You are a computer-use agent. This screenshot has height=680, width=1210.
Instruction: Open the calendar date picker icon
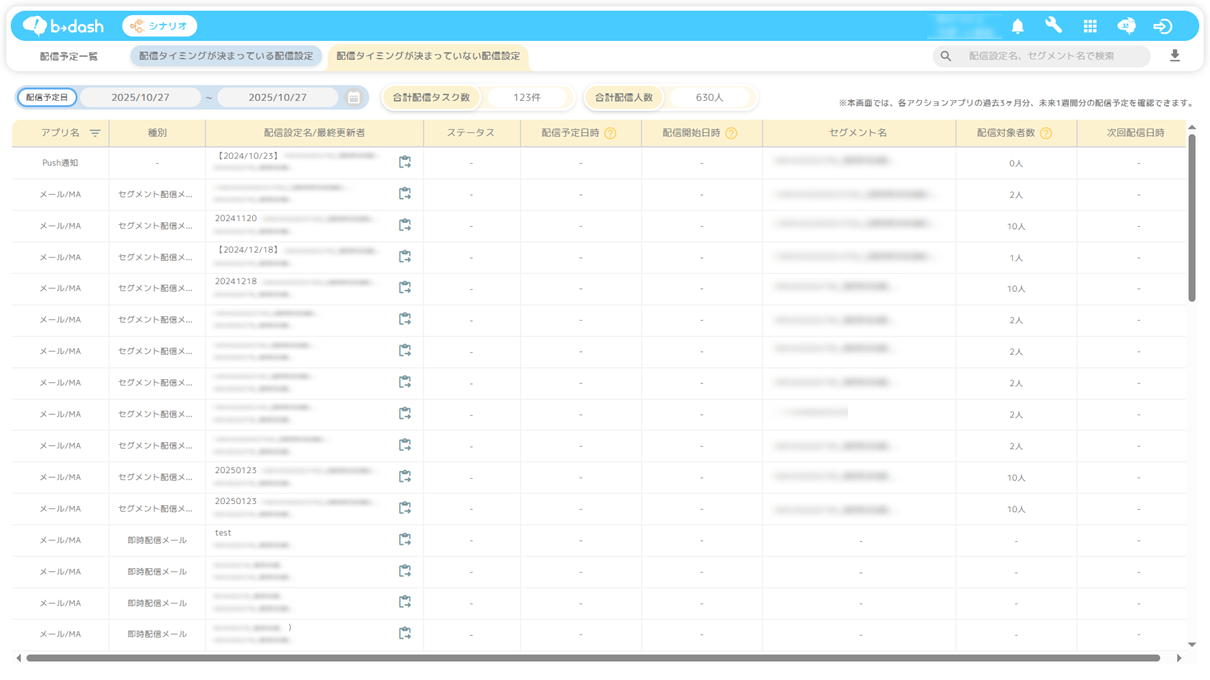354,98
